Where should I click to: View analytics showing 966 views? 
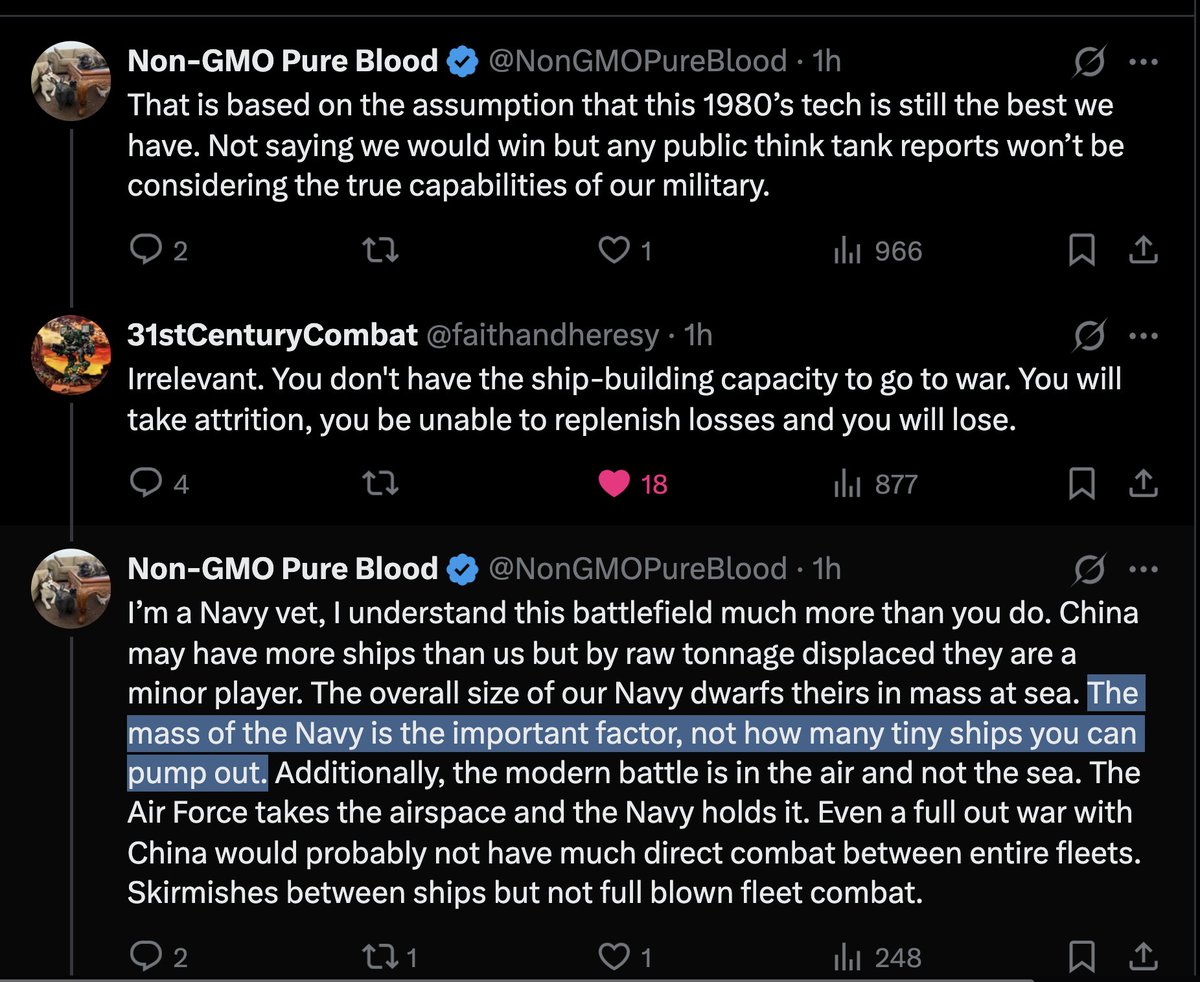coord(879,250)
